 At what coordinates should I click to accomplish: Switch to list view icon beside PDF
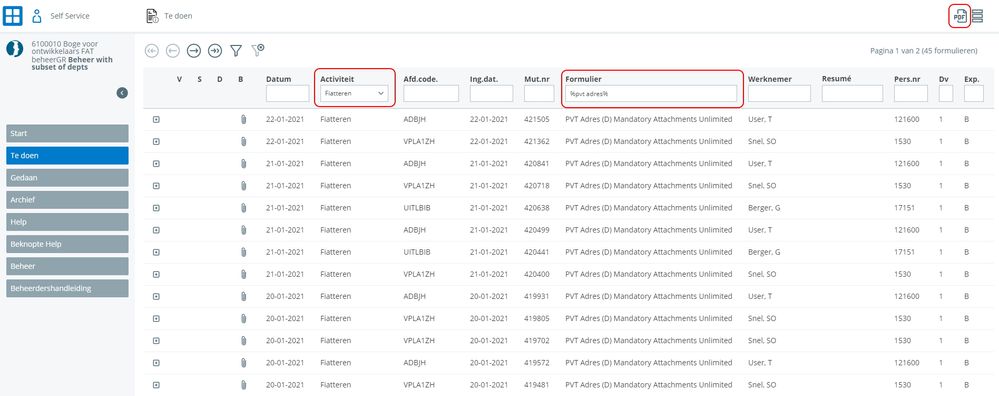tap(977, 17)
